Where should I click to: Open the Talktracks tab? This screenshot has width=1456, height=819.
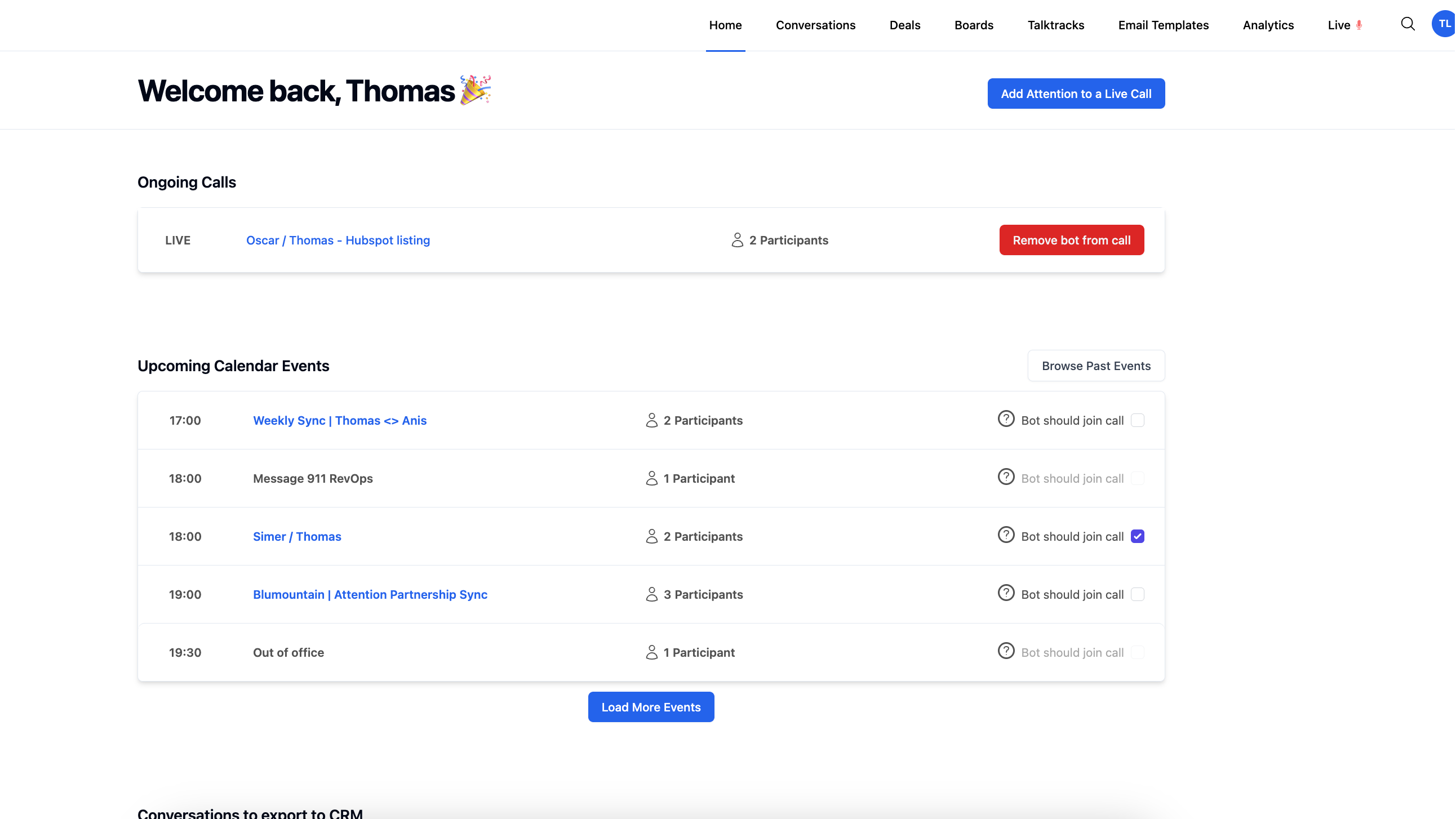pos(1055,25)
